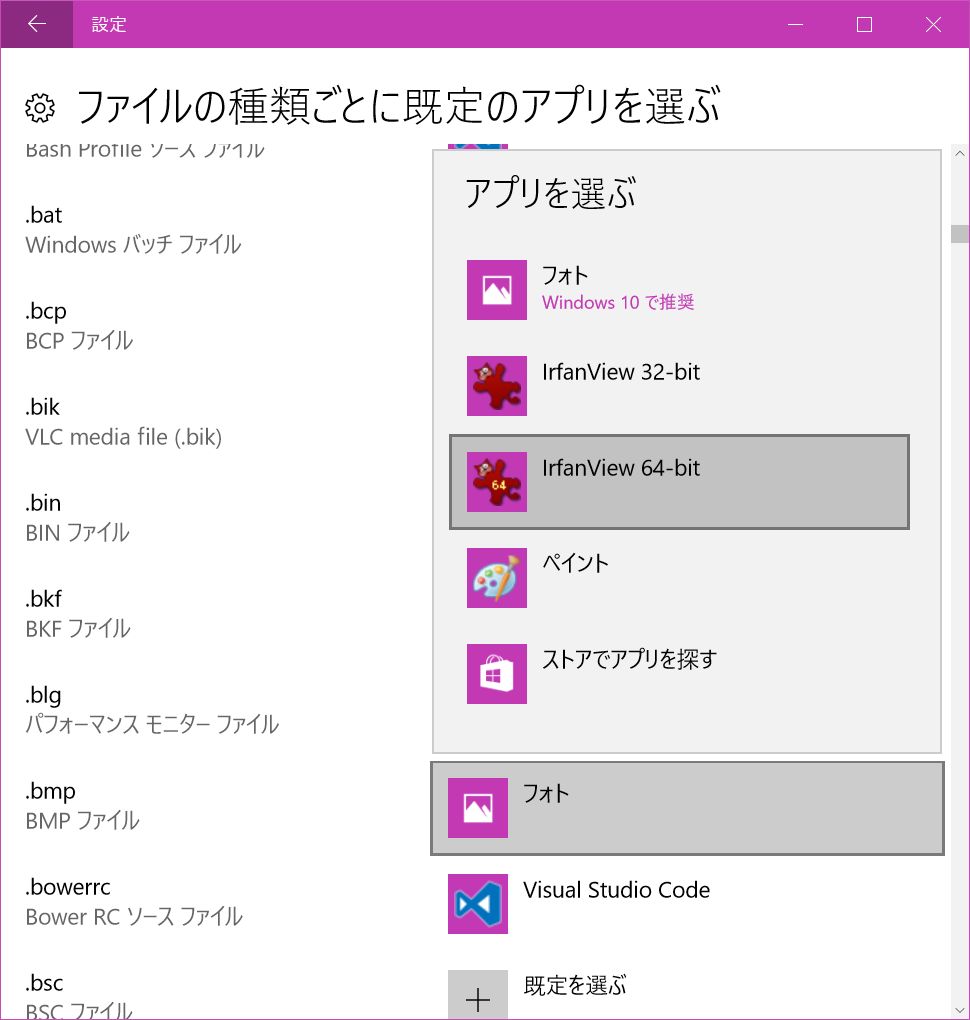The image size is (970, 1020).
Task: Select the フォト app icon in chooser popup
Action: 496,289
